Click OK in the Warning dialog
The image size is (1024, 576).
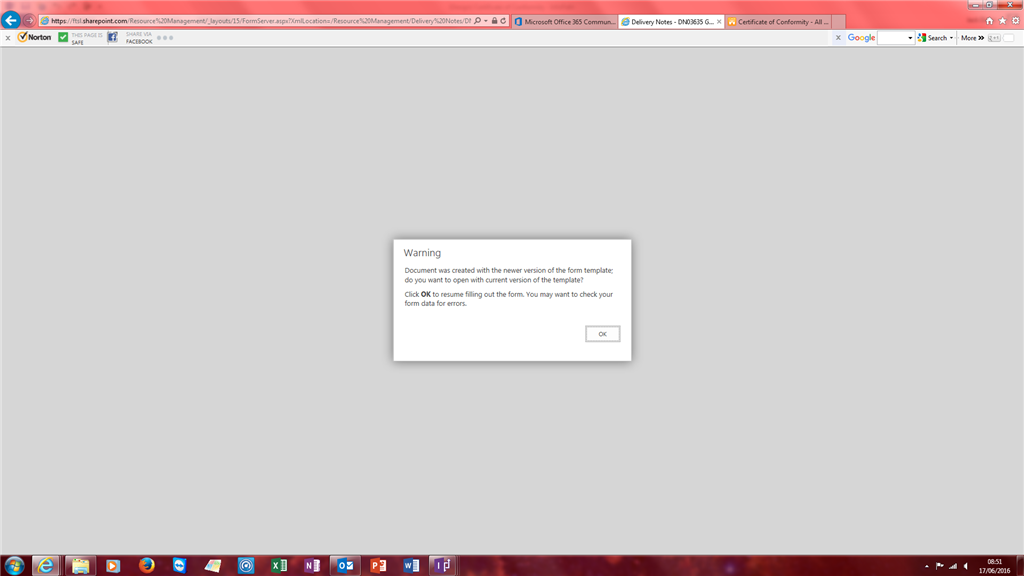(x=602, y=334)
